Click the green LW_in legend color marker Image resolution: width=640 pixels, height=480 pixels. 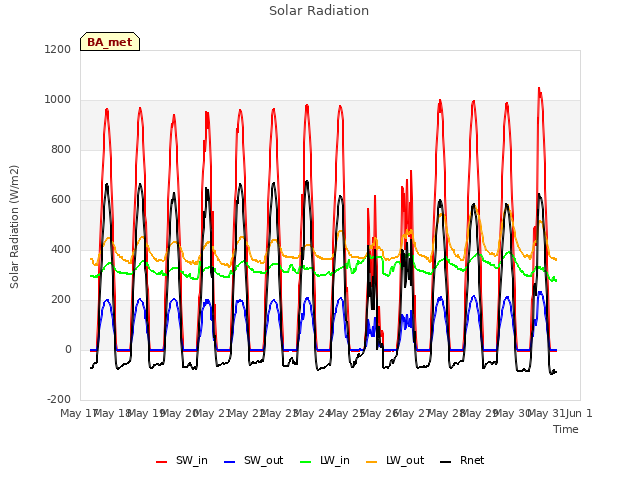305,462
